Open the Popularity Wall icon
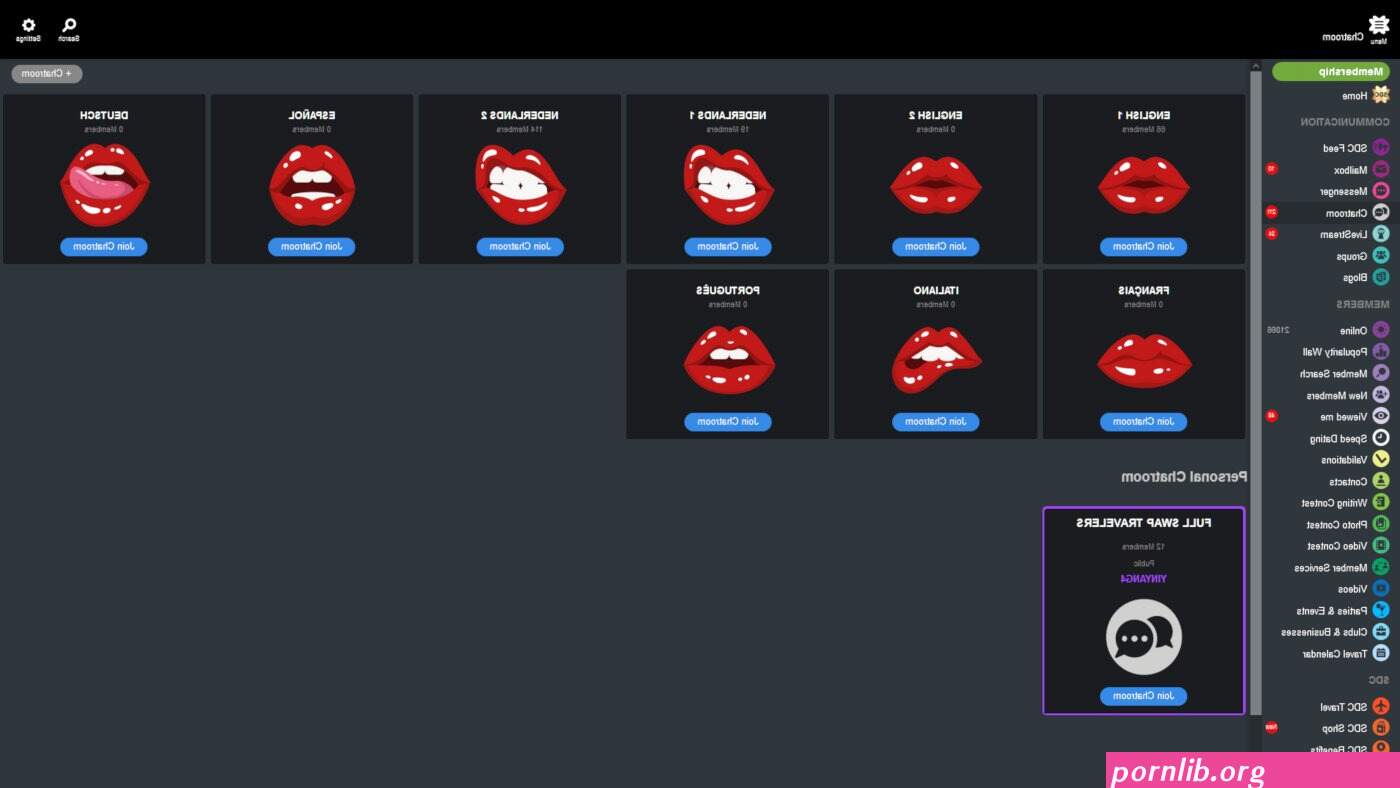The height and width of the screenshot is (788, 1400). click(1381, 352)
